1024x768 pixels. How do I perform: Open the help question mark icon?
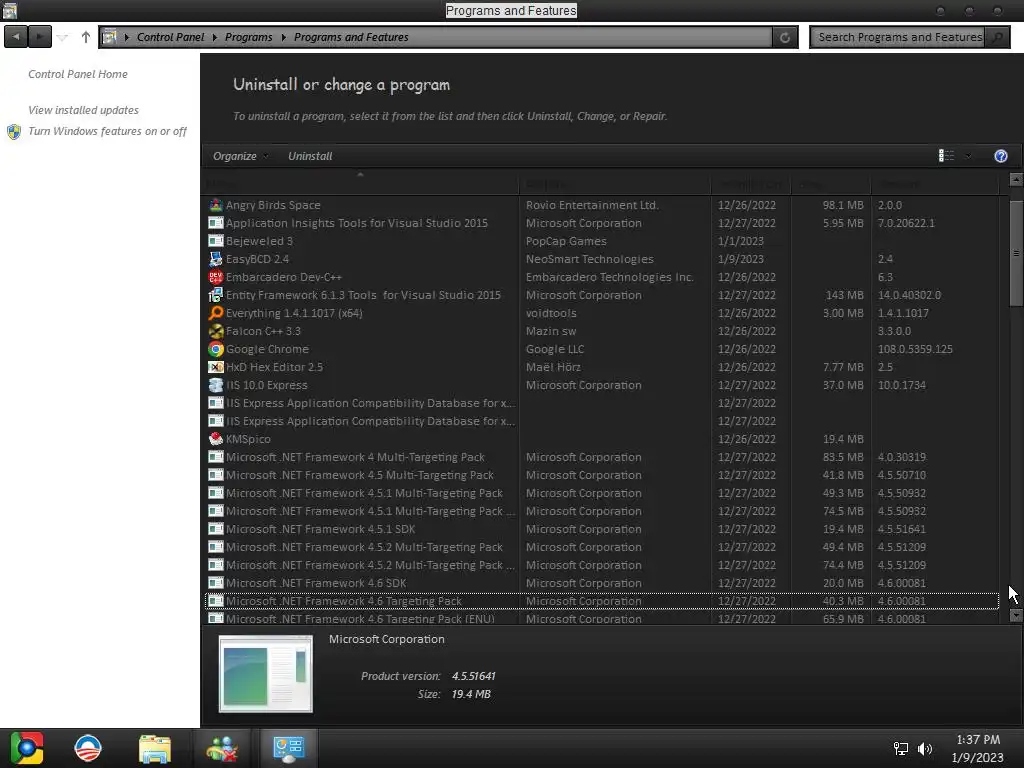tap(1000, 156)
